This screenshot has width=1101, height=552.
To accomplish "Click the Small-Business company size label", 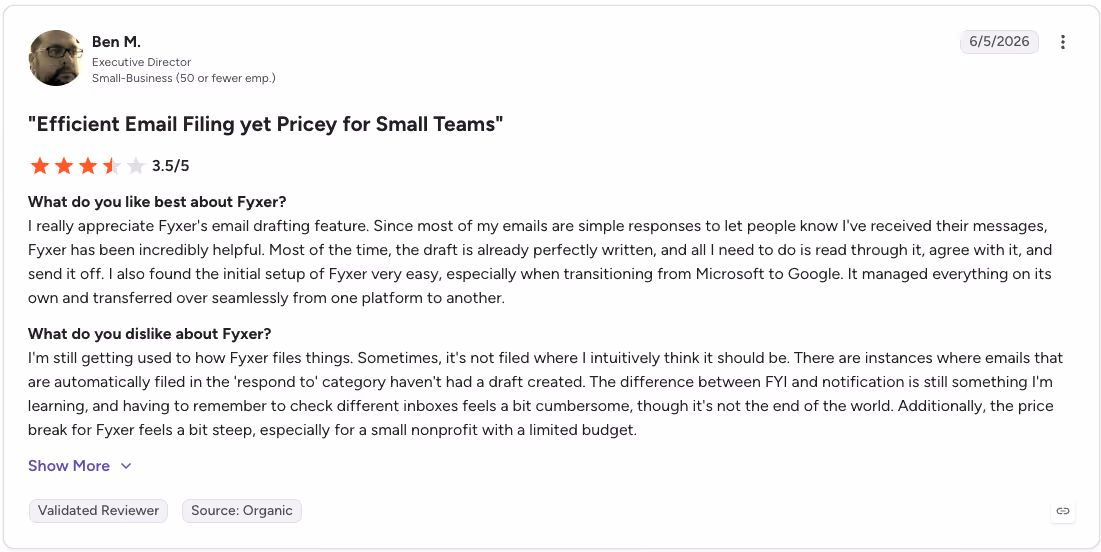I will [184, 78].
